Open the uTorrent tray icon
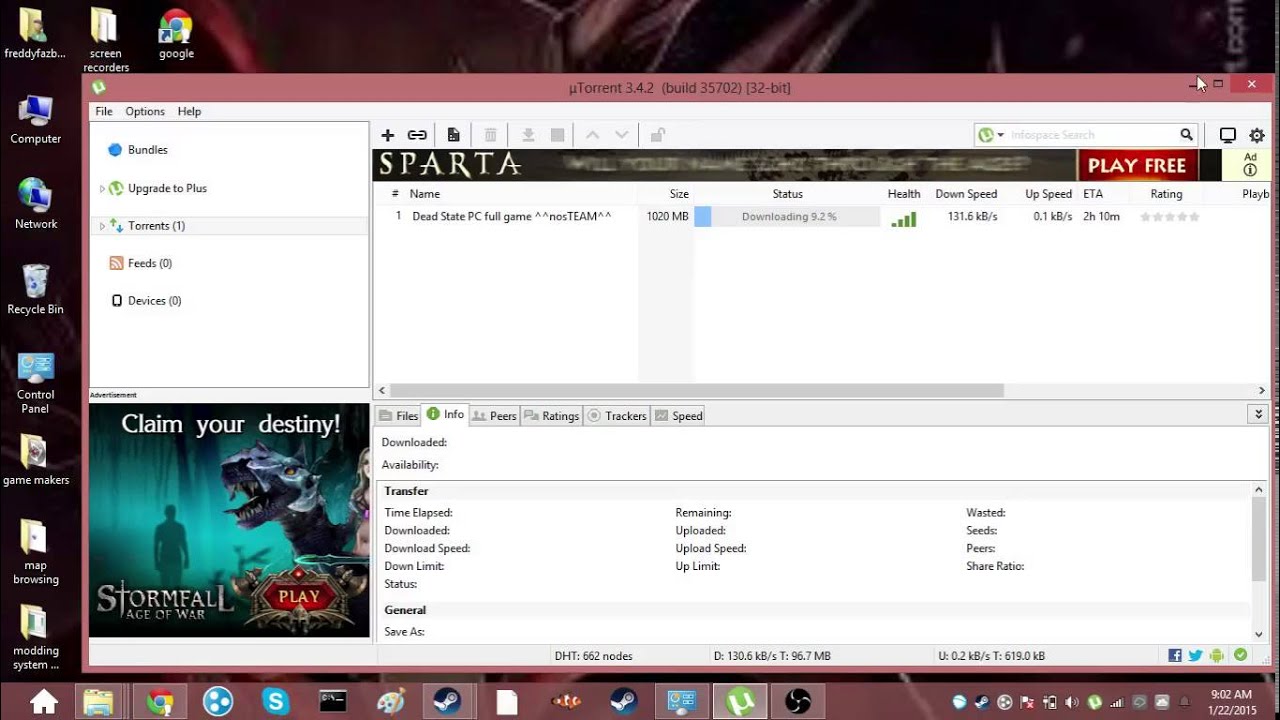Image resolution: width=1280 pixels, height=720 pixels. [1095, 703]
